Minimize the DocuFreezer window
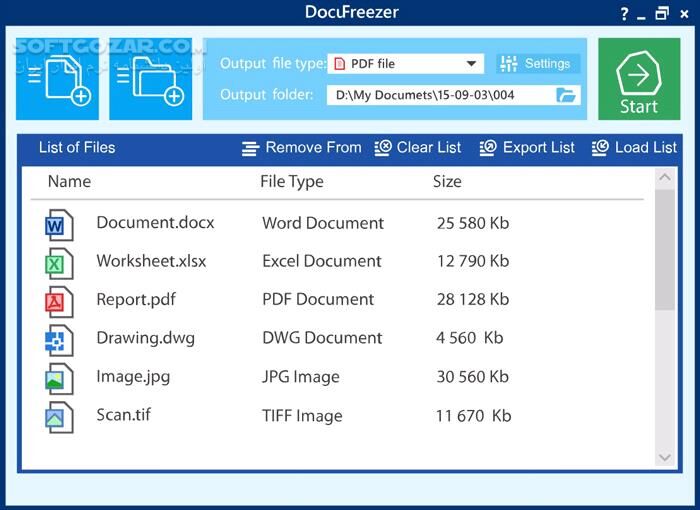The image size is (700, 510). click(642, 17)
